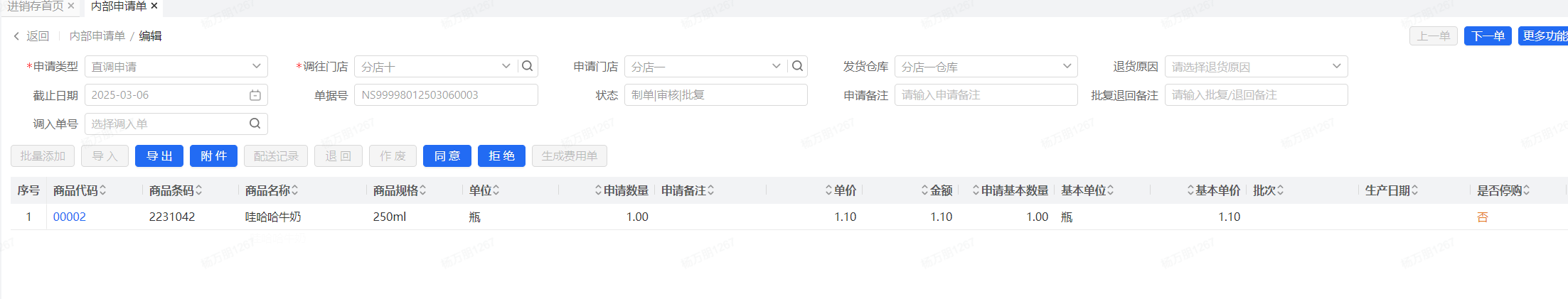Viewport: 1568px width, 299px height.
Task: Click the 申请备注 input field
Action: [x=986, y=95]
